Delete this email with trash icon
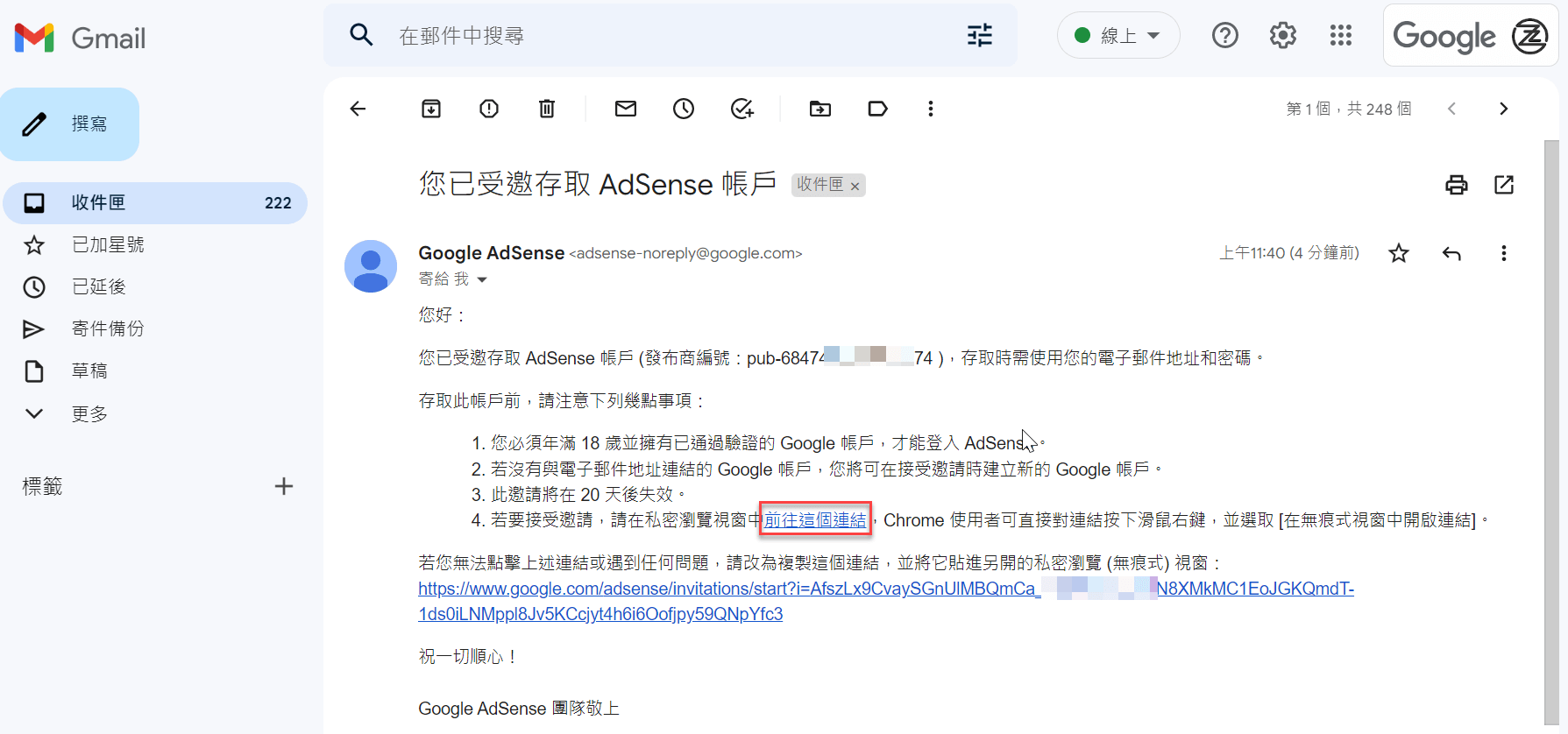The height and width of the screenshot is (734, 1568). click(547, 109)
